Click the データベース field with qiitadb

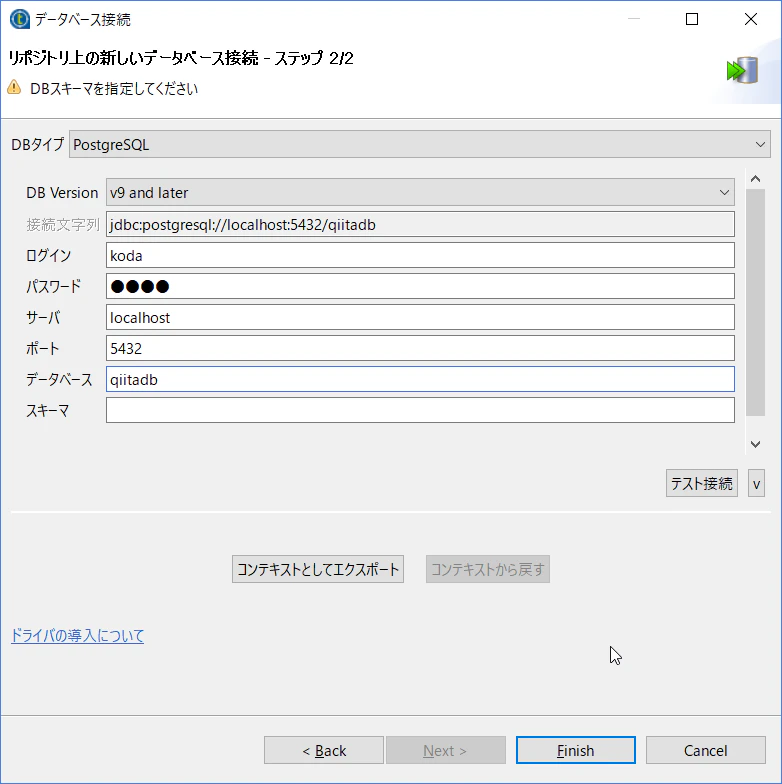point(420,380)
